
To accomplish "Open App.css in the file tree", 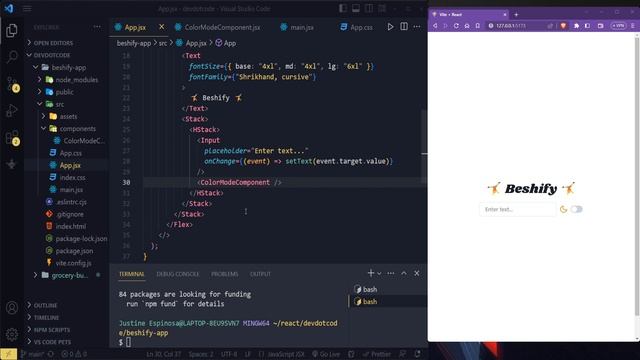I will (x=71, y=153).
